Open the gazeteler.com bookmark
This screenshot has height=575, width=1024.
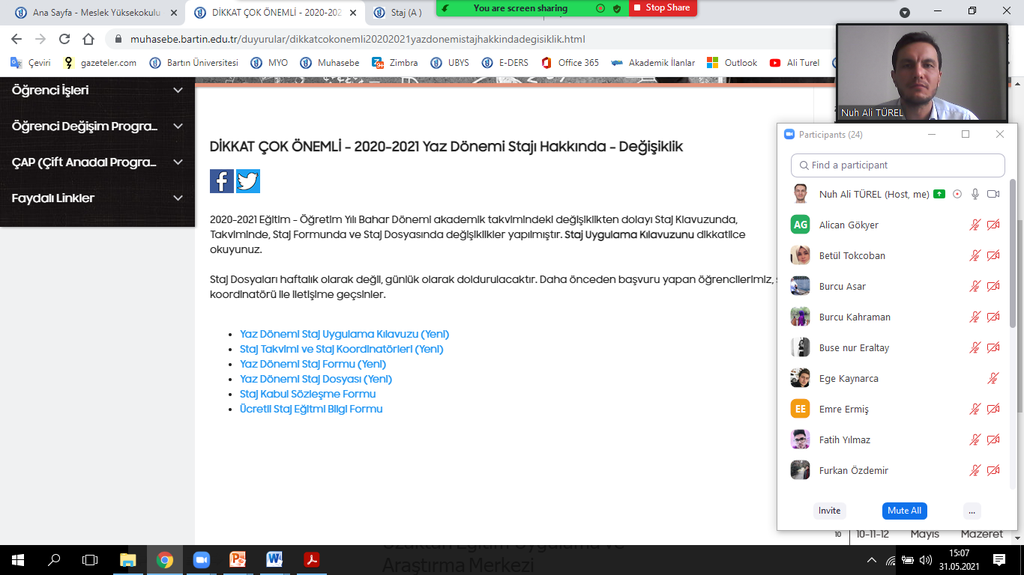[x=100, y=63]
